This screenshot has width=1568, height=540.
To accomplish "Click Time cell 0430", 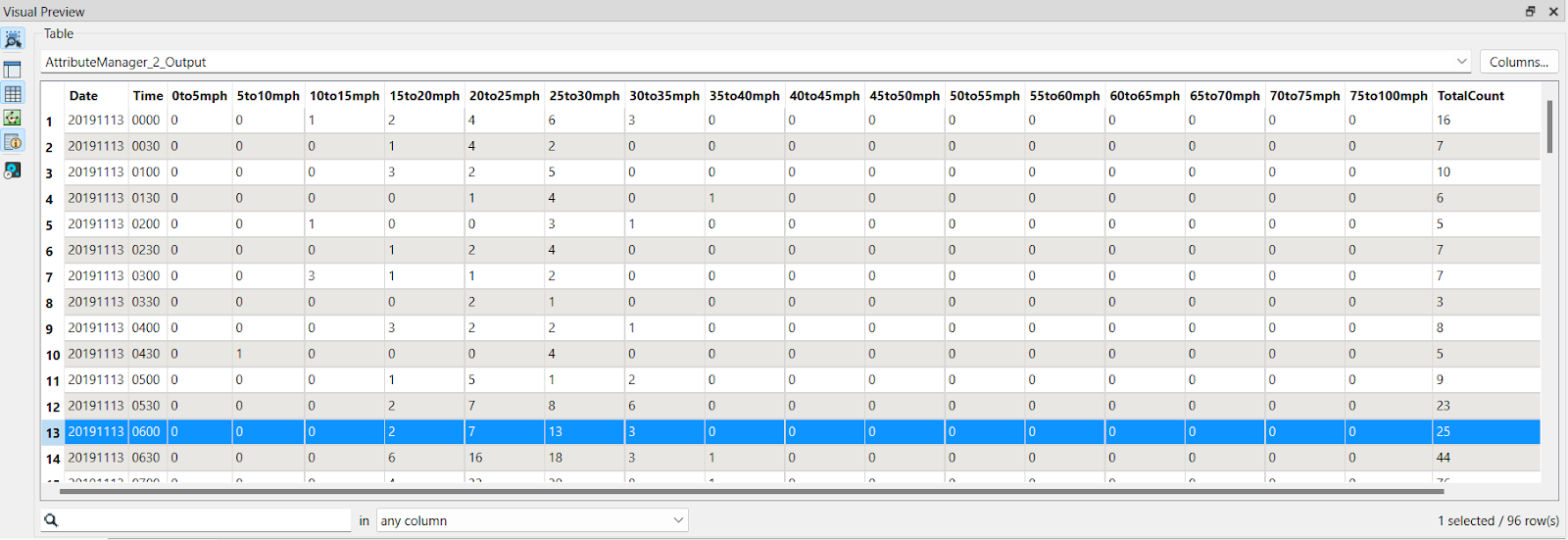I will [x=148, y=354].
